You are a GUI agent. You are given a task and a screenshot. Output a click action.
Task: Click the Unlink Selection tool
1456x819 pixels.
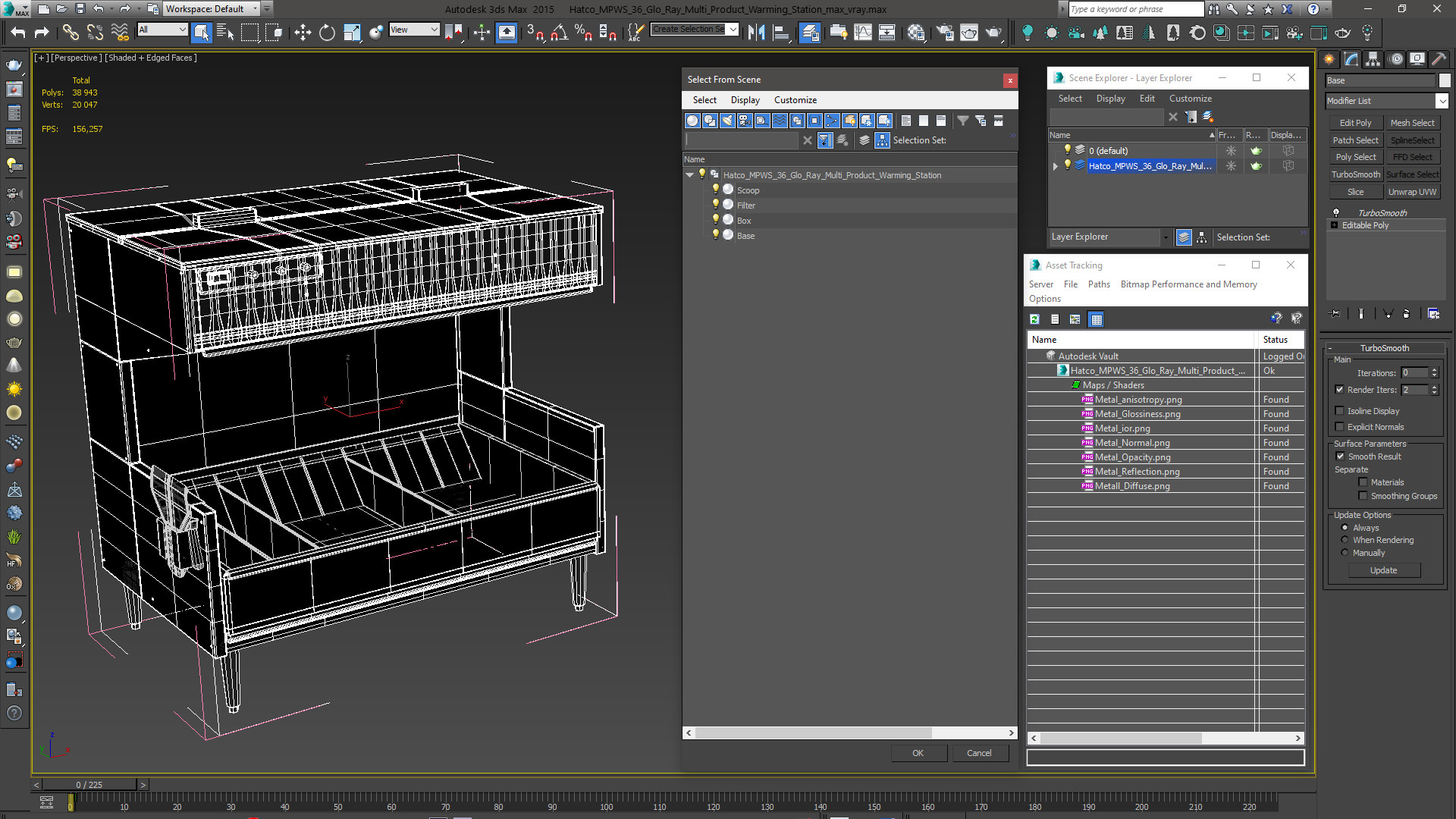[95, 32]
